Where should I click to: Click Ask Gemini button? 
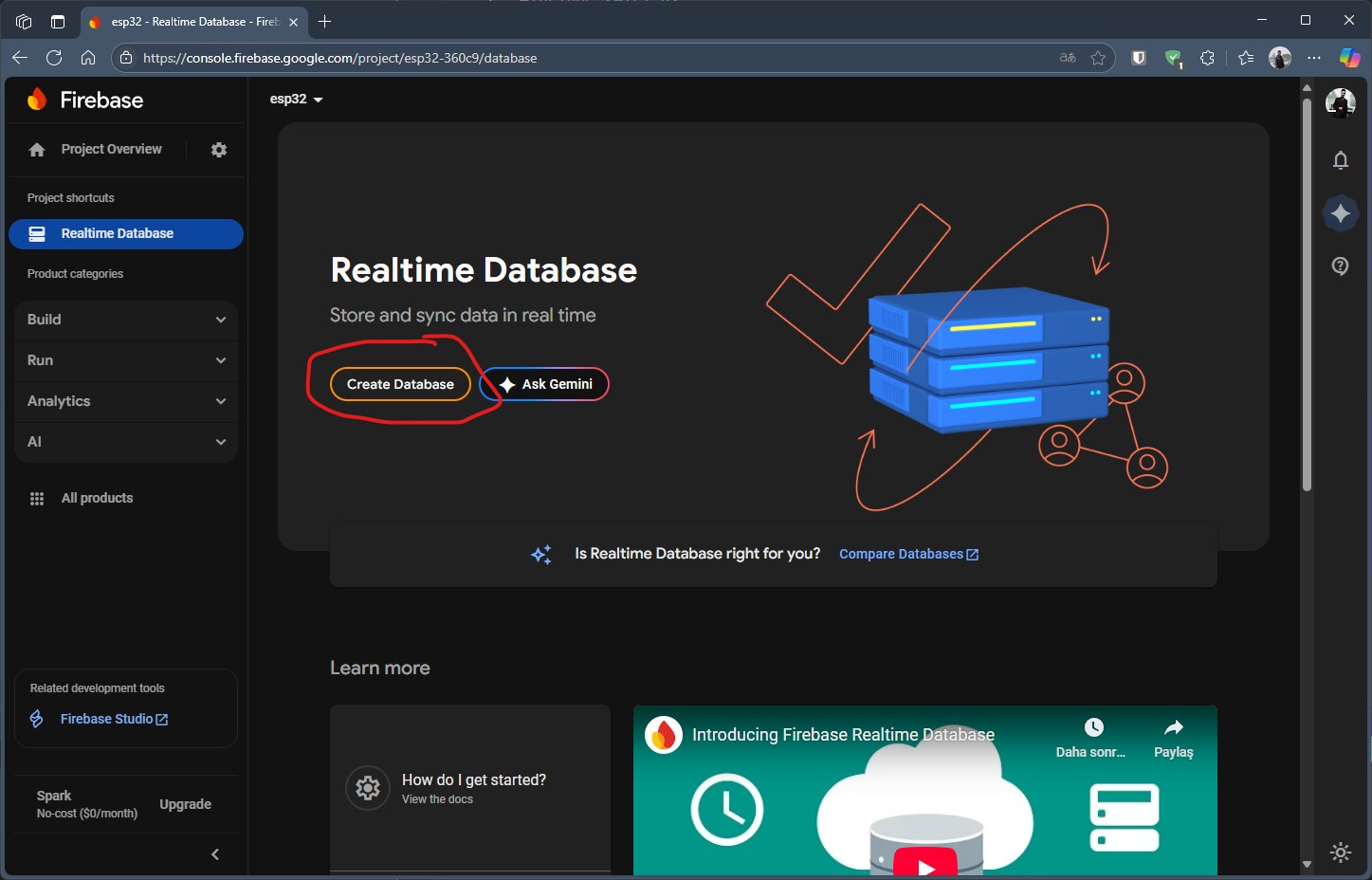tap(545, 384)
